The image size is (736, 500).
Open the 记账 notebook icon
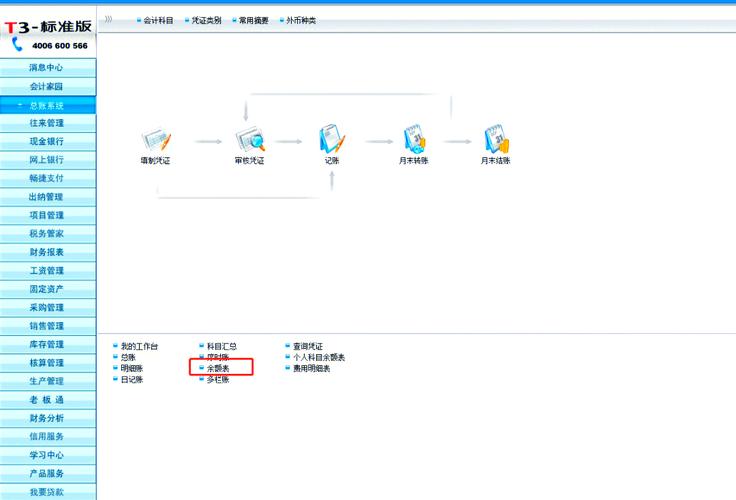332,139
